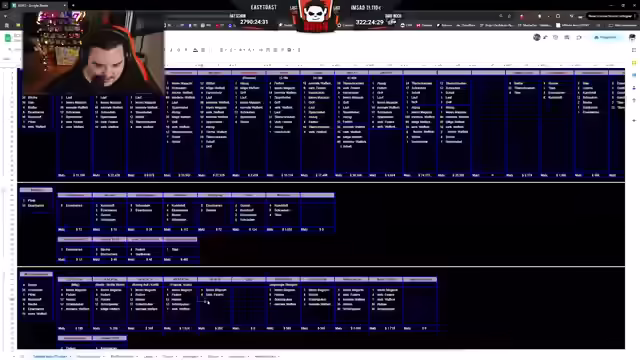Click the blue Share button
This screenshot has height=360, width=640.
tap(606, 38)
